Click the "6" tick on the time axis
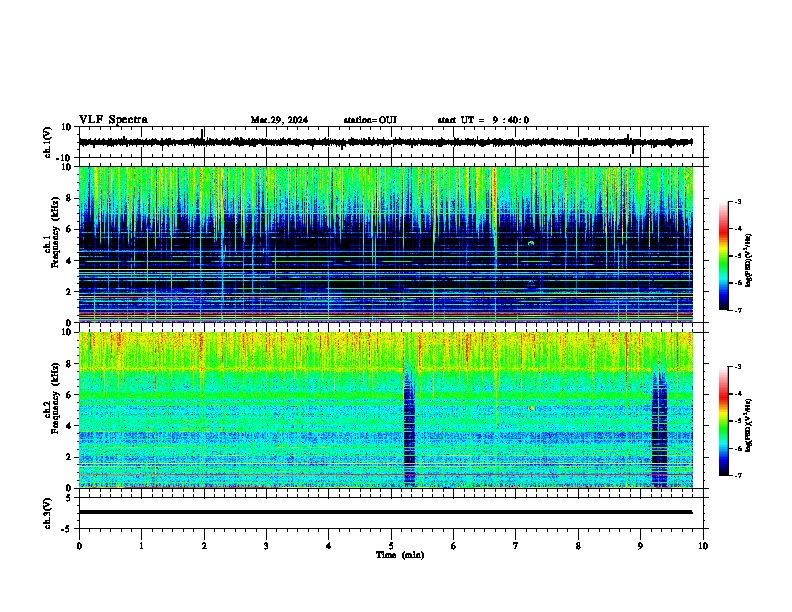The width and height of the screenshot is (792, 612). [x=454, y=546]
